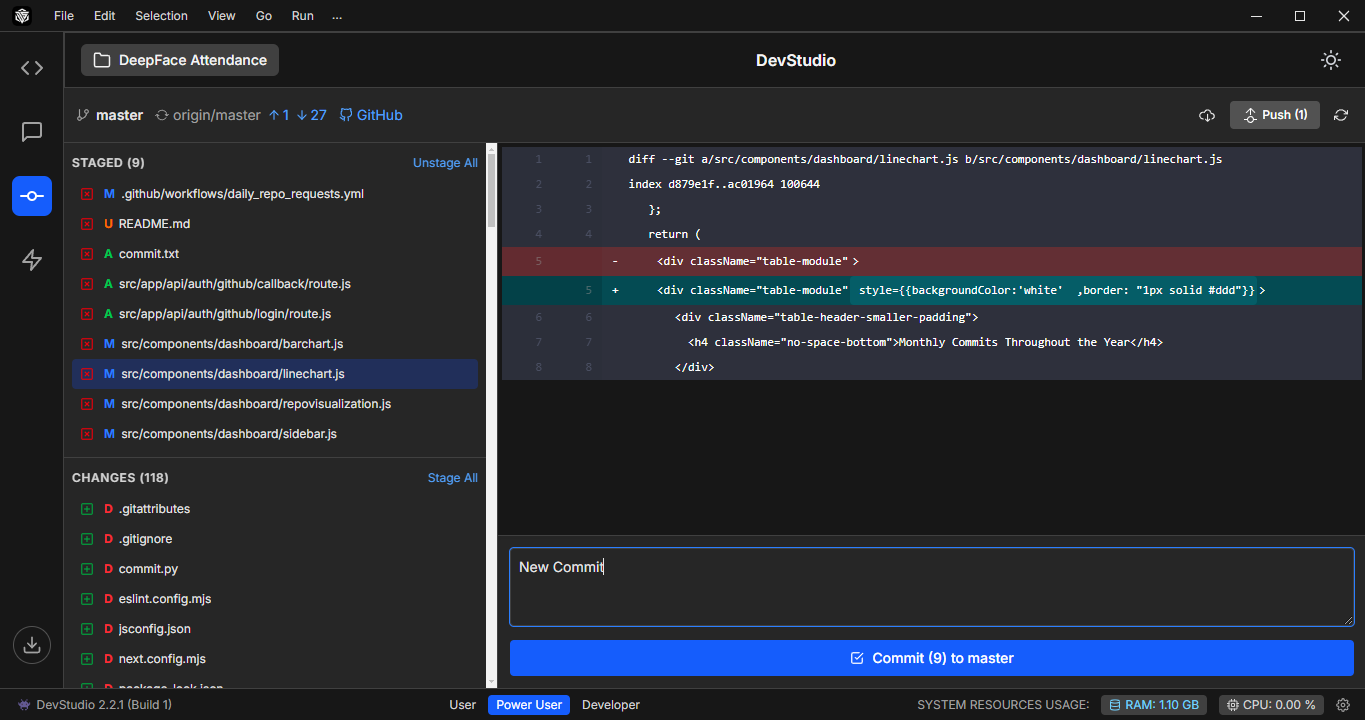1365x720 pixels.
Task: Open the Edit menu
Action: click(105, 16)
